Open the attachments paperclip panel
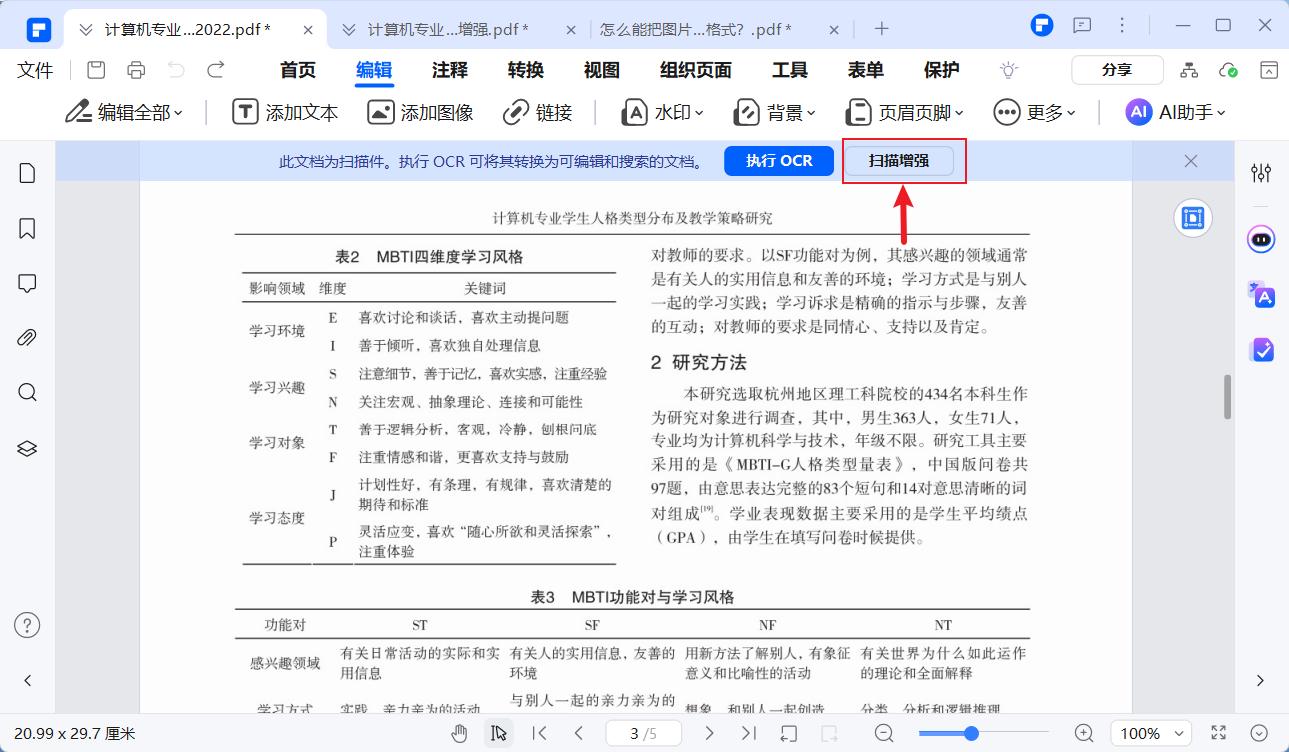This screenshot has height=752, width=1289. click(x=27, y=337)
